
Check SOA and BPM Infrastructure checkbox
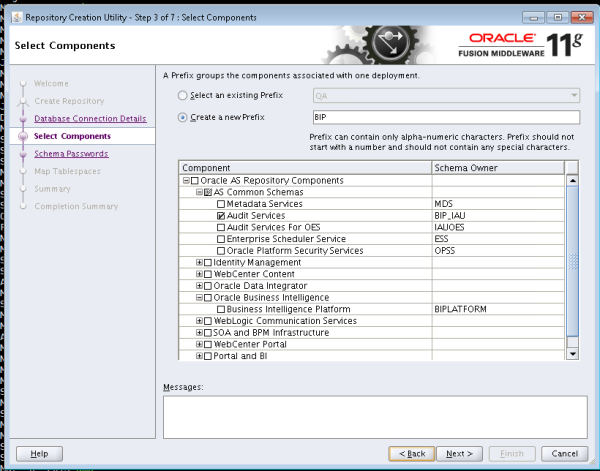tap(208, 333)
